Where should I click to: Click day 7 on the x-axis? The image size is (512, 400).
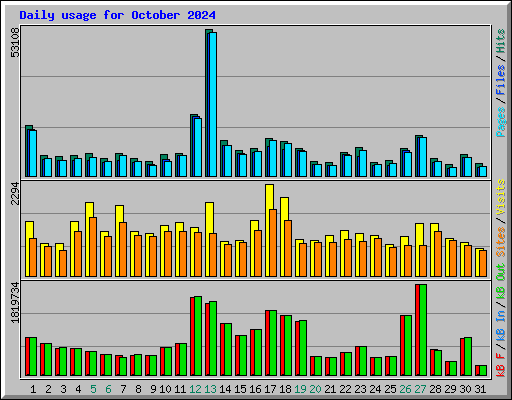123,389
